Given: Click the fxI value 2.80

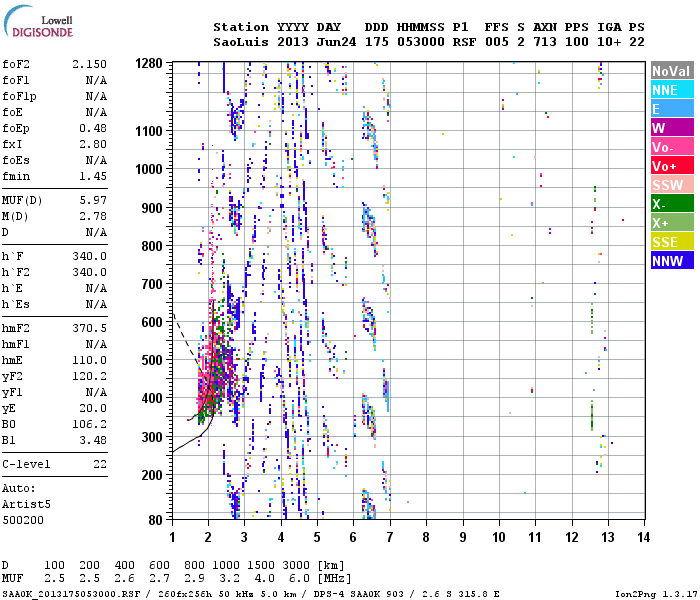Looking at the screenshot, I should (x=93, y=145).
